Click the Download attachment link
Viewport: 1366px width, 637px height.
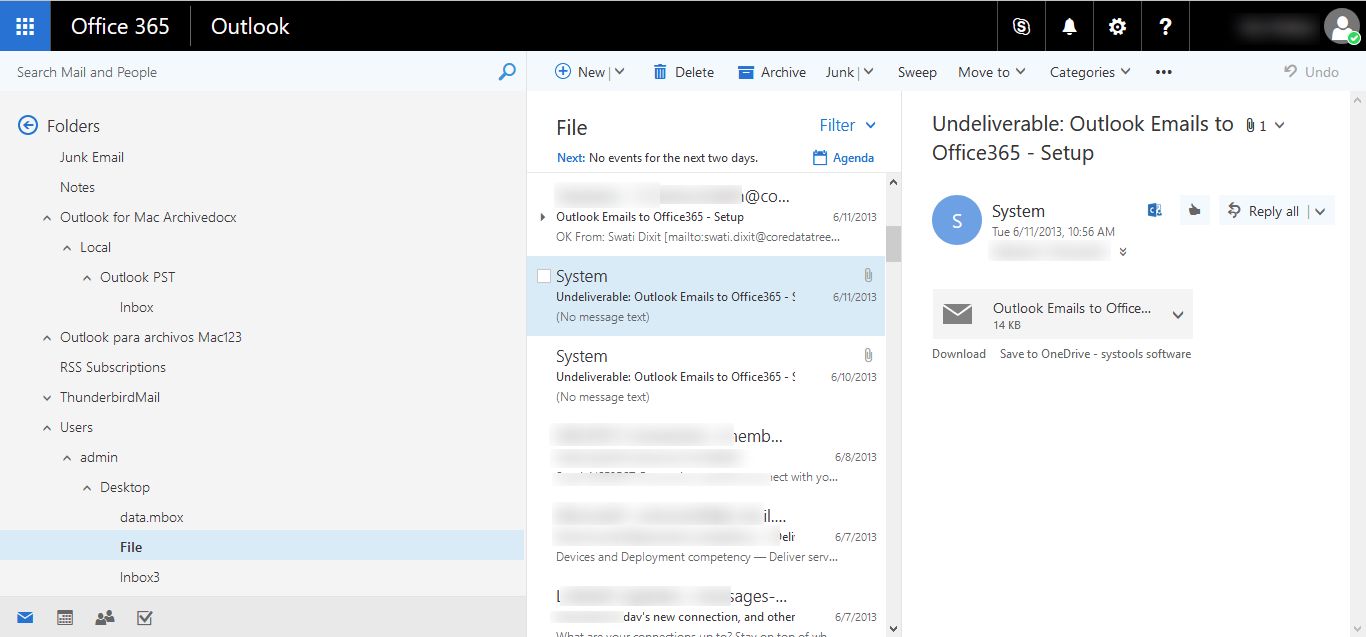(959, 354)
